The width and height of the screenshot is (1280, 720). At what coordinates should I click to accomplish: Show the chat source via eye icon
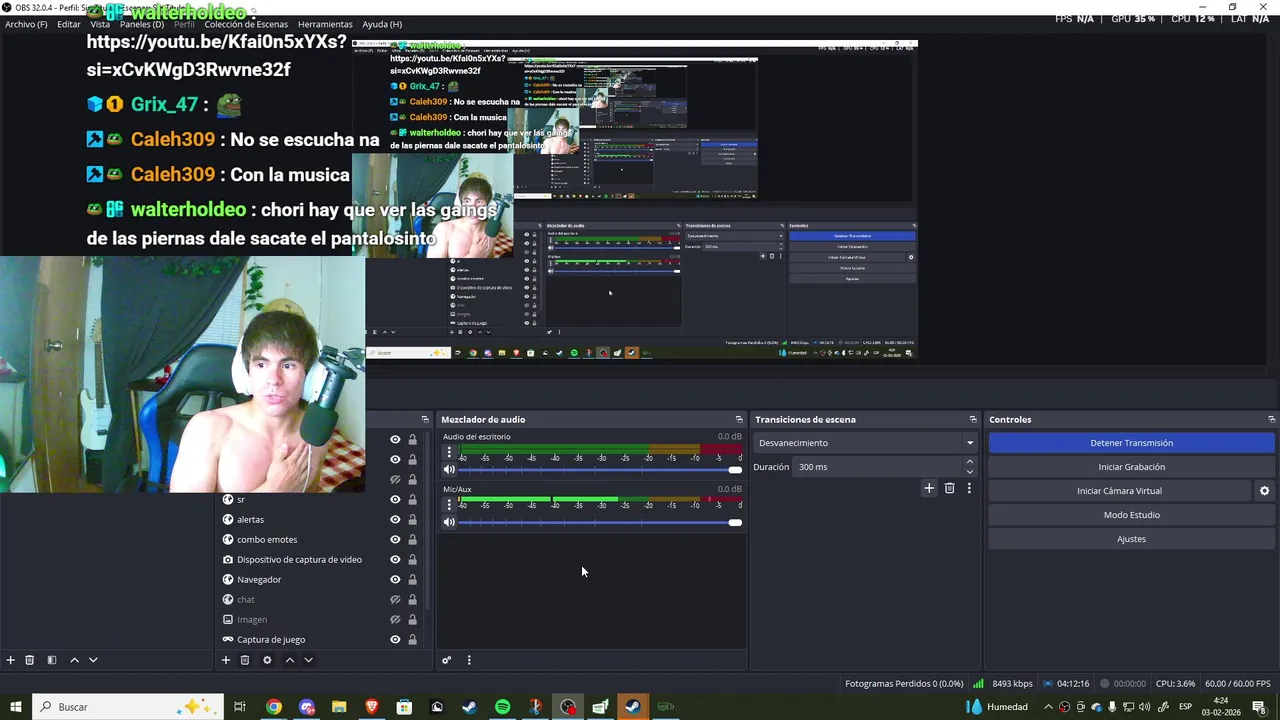tap(395, 600)
